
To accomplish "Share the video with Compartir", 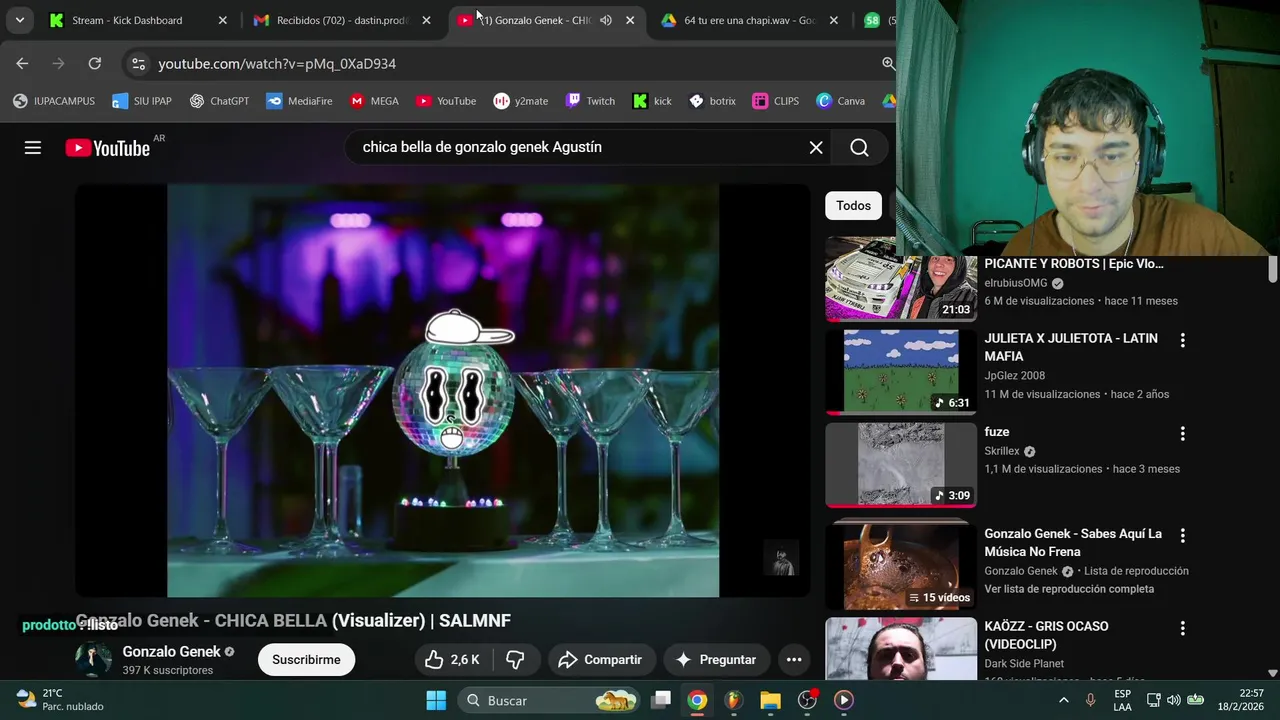I will tap(600, 660).
